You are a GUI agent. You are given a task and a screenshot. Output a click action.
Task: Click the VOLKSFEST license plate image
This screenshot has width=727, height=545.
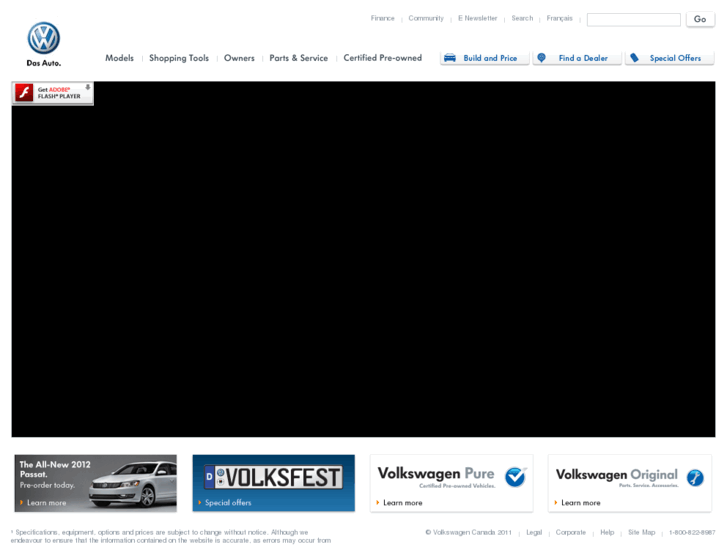pos(274,477)
